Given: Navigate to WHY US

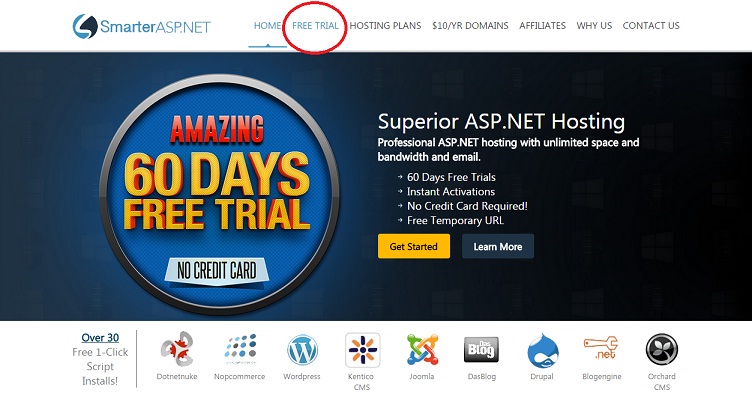Looking at the screenshot, I should pyautogui.click(x=594, y=25).
